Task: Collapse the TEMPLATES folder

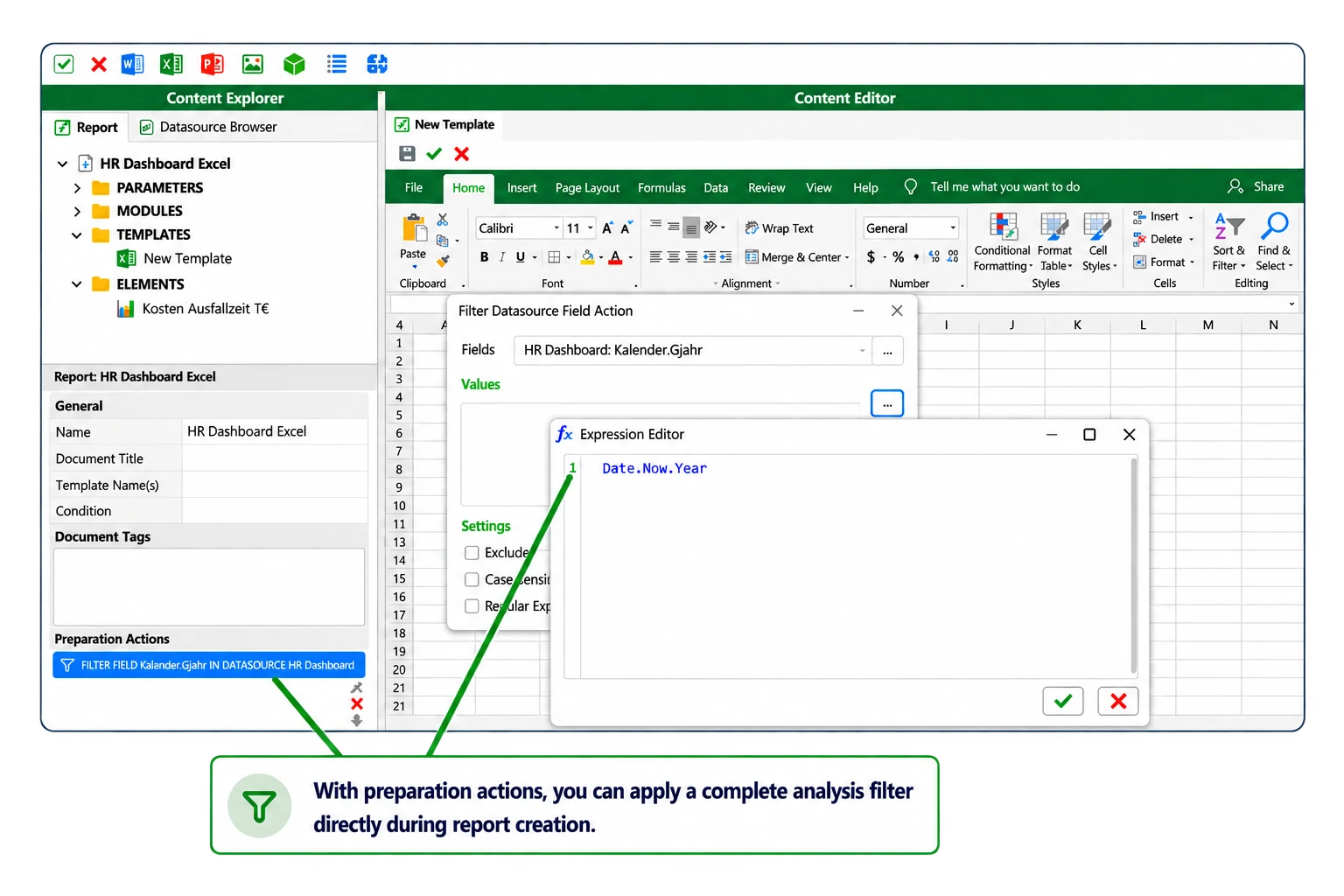Action: point(77,235)
